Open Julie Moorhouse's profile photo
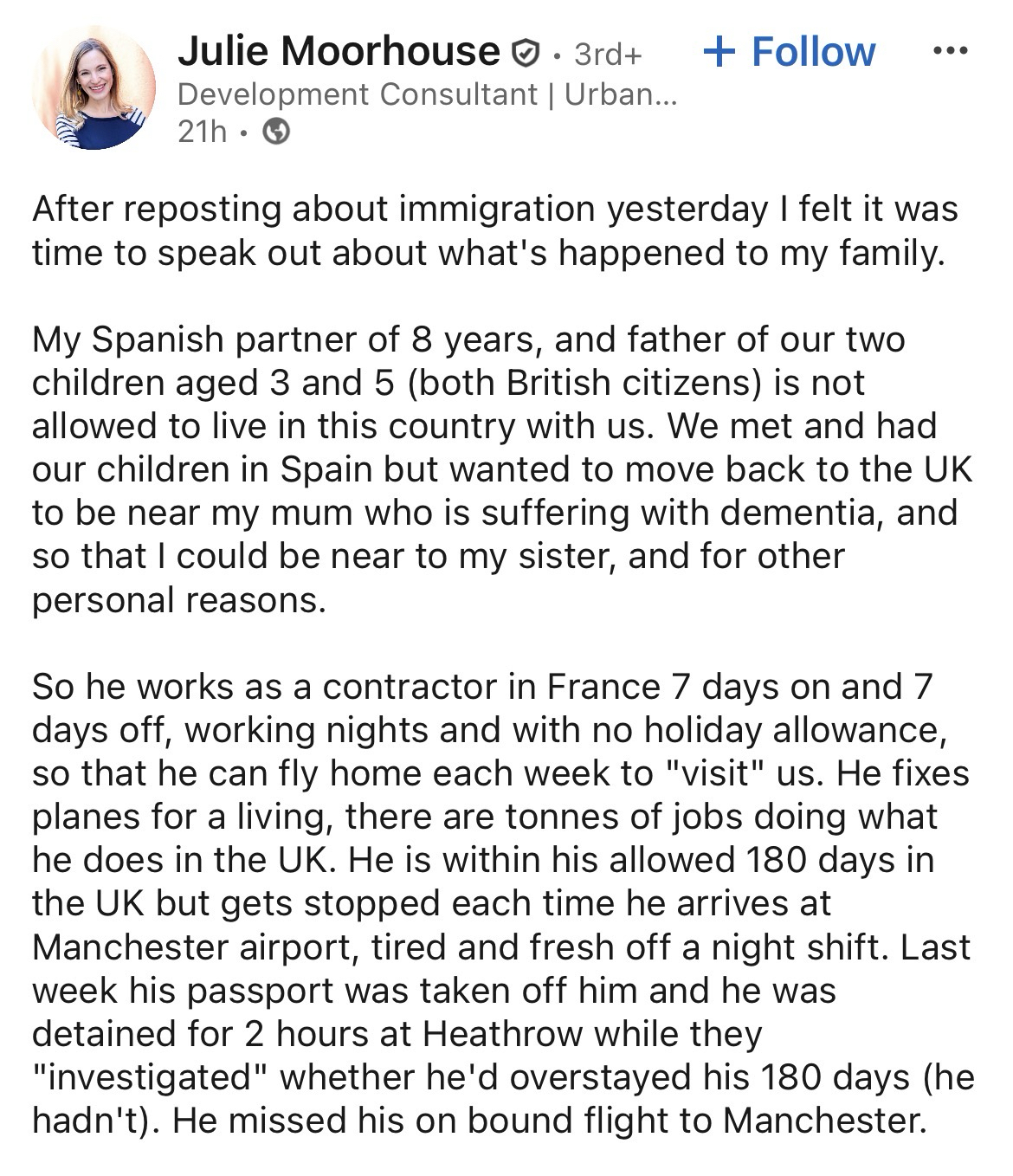 (94, 87)
